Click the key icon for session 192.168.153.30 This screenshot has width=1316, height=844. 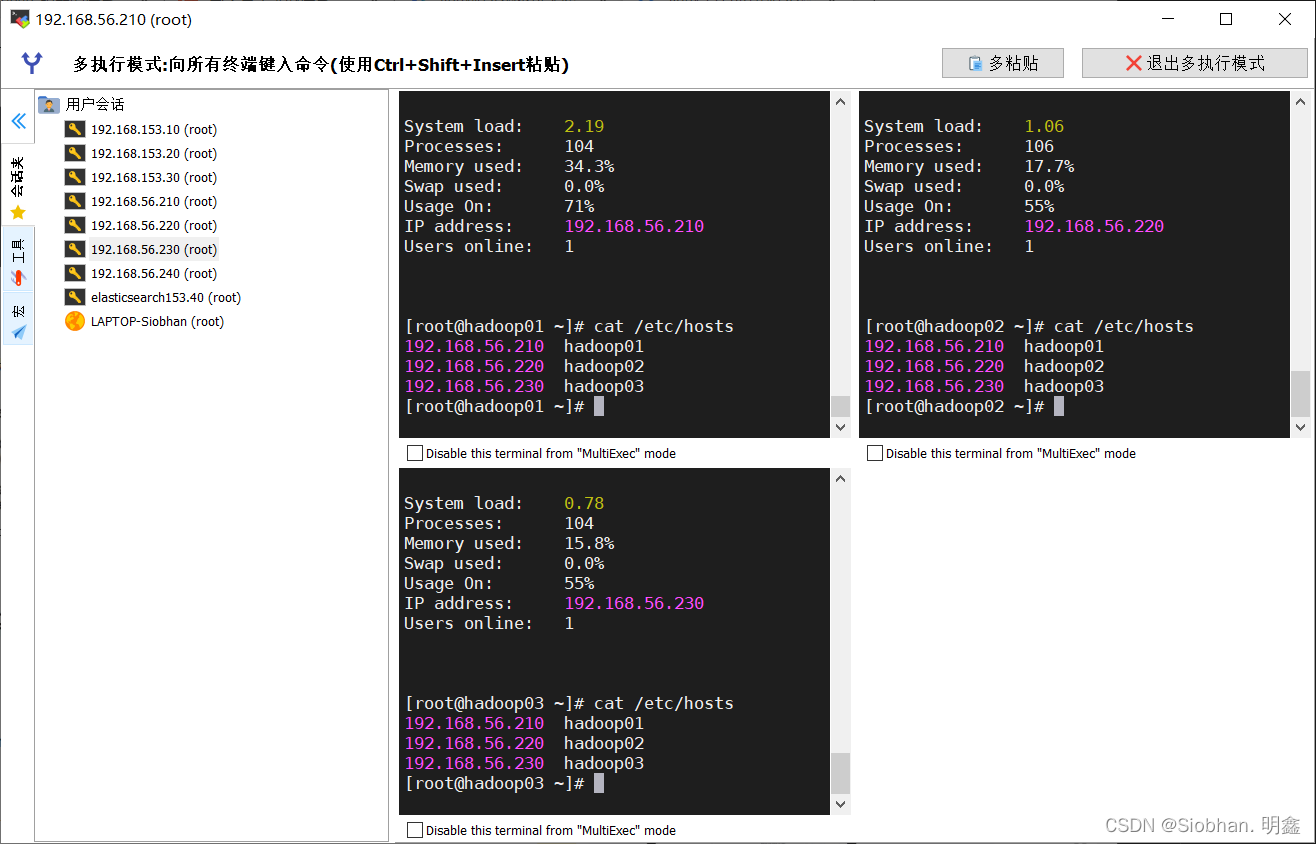tap(75, 177)
